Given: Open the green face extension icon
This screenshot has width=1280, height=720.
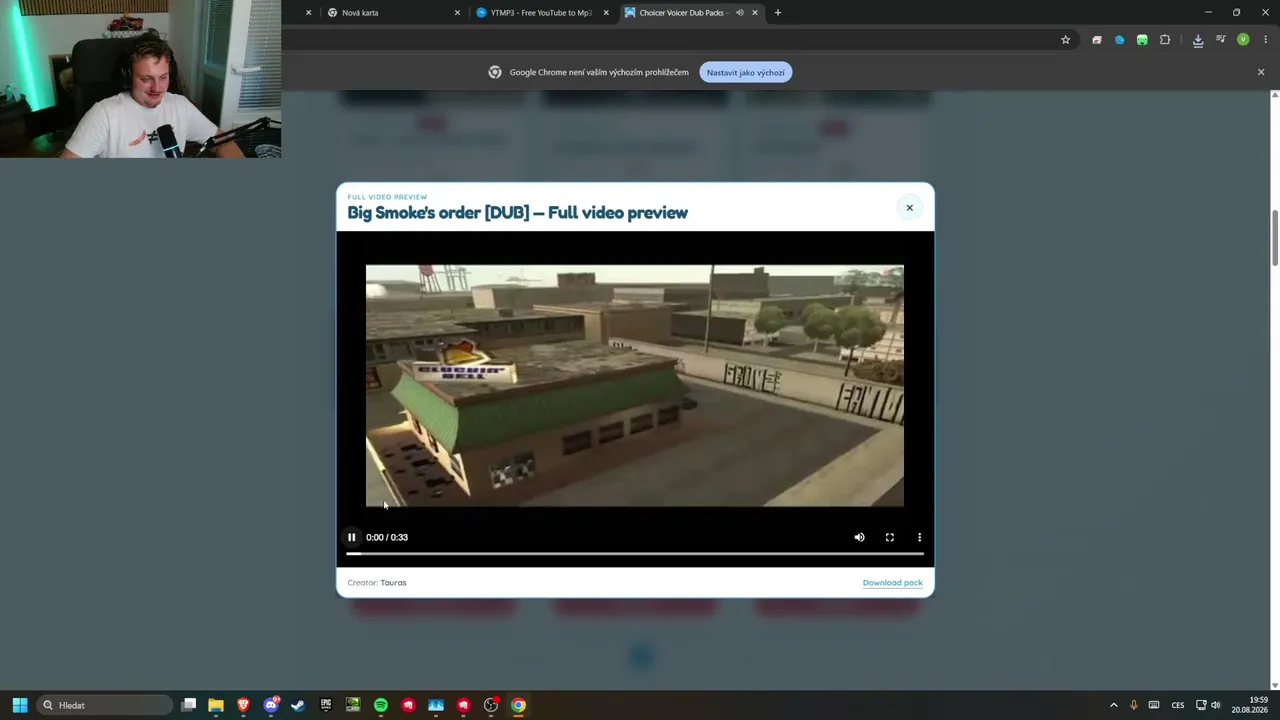Looking at the screenshot, I should tap(1142, 40).
